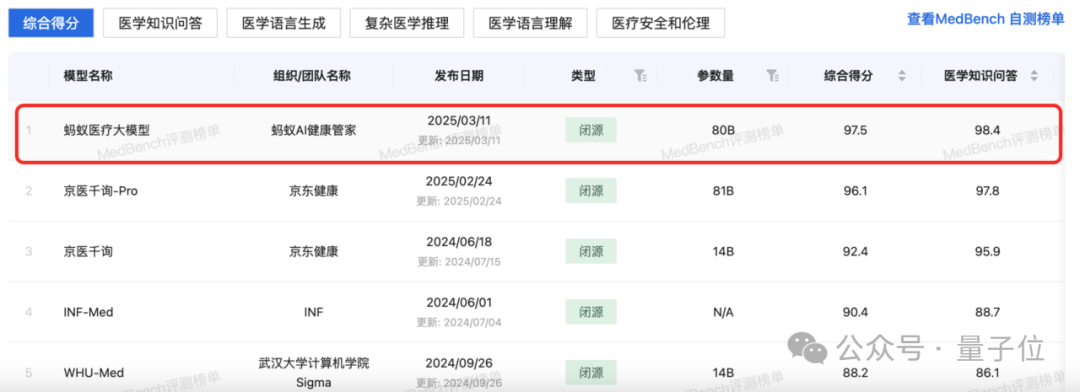The height and width of the screenshot is (392, 1080).
Task: Open the 复杂医学推理 tab
Action: click(x=407, y=23)
